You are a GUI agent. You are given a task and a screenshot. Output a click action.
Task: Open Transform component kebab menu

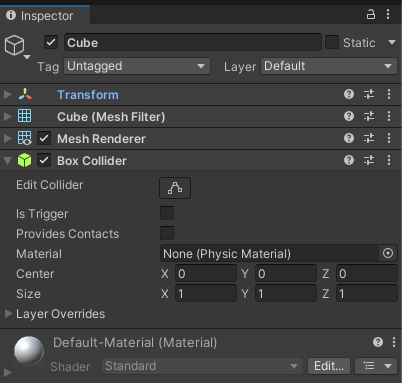[389, 94]
